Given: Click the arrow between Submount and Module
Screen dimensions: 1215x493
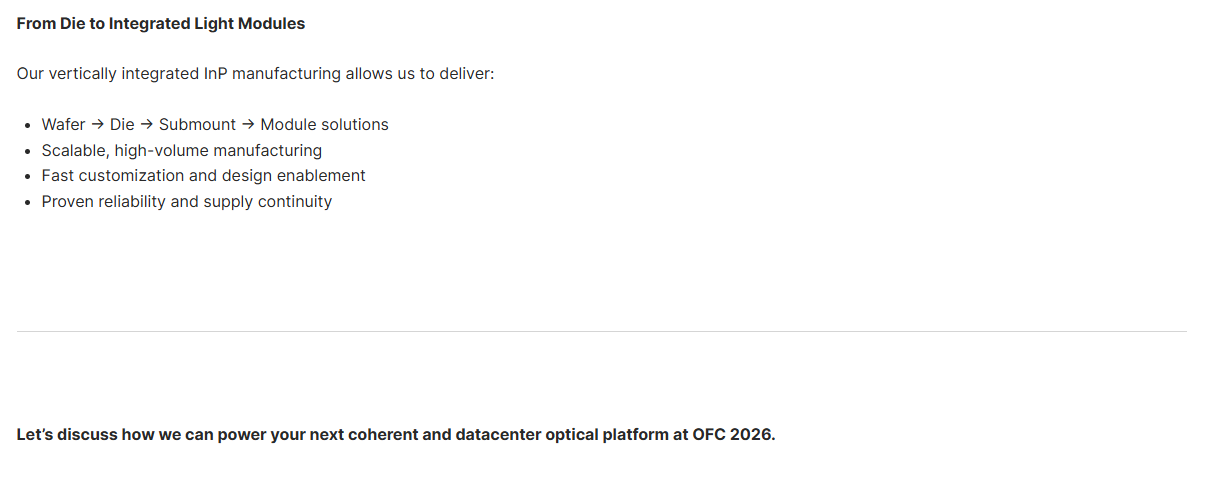Looking at the screenshot, I should [248, 125].
